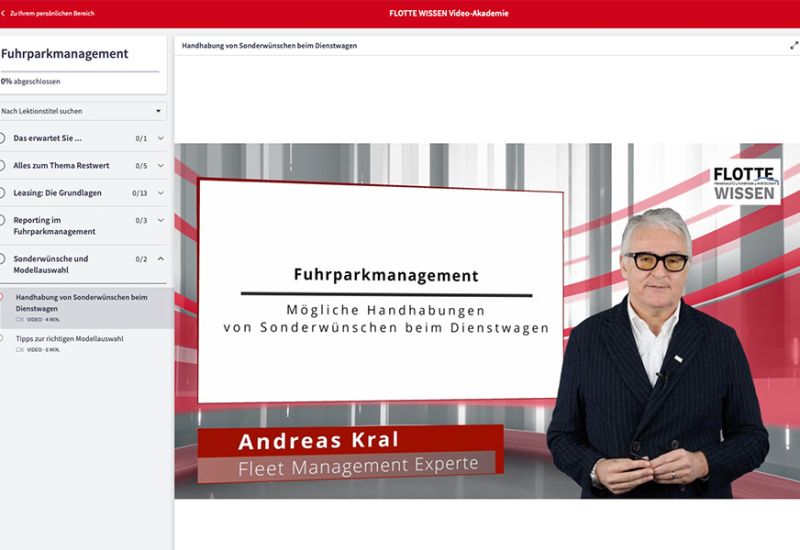The image size is (800, 550).
Task: Click the course progress bar under Fuhrparkmanagement
Action: point(80,71)
